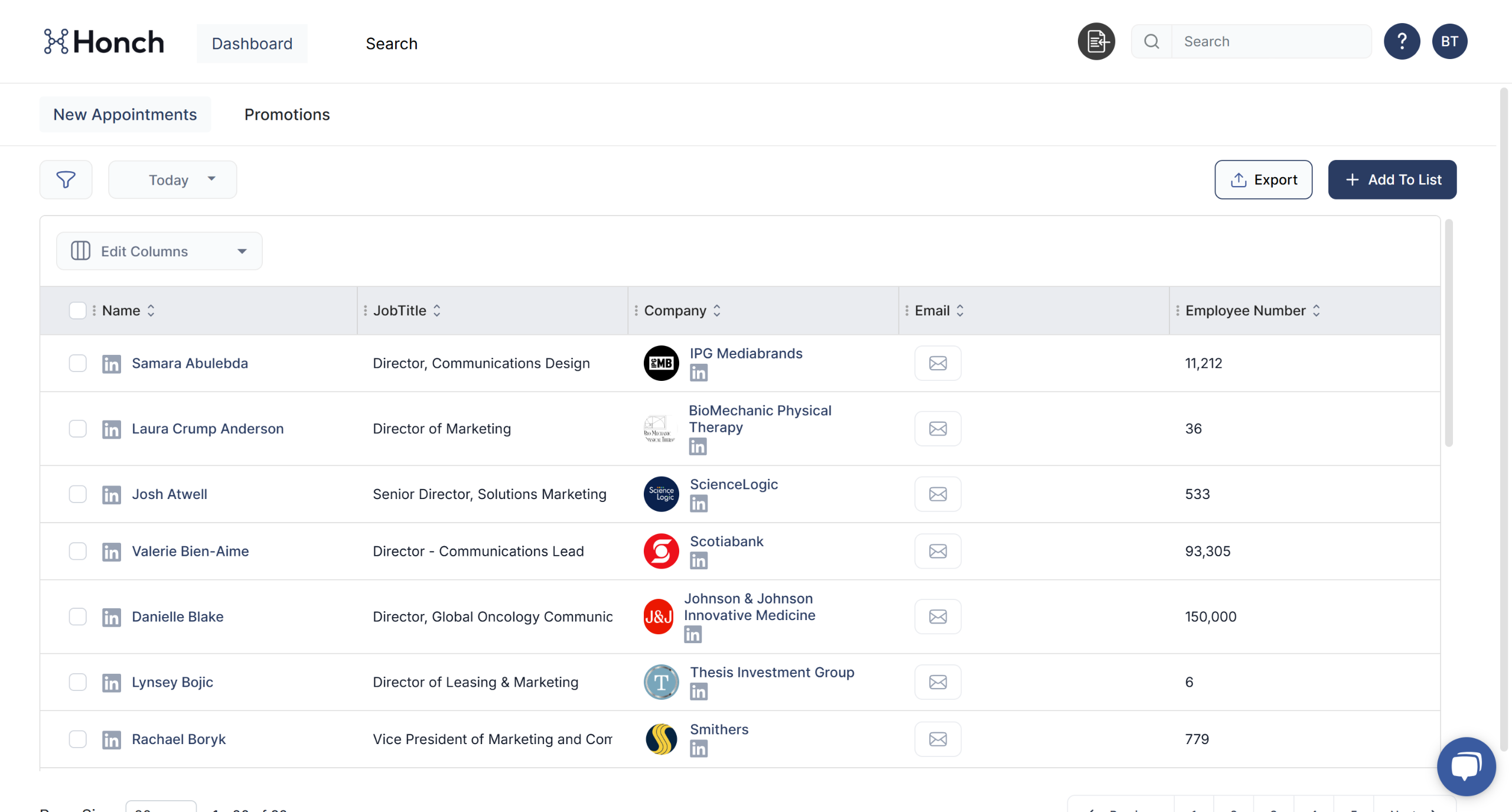
Task: Open the document import icon in header
Action: pyautogui.click(x=1096, y=41)
